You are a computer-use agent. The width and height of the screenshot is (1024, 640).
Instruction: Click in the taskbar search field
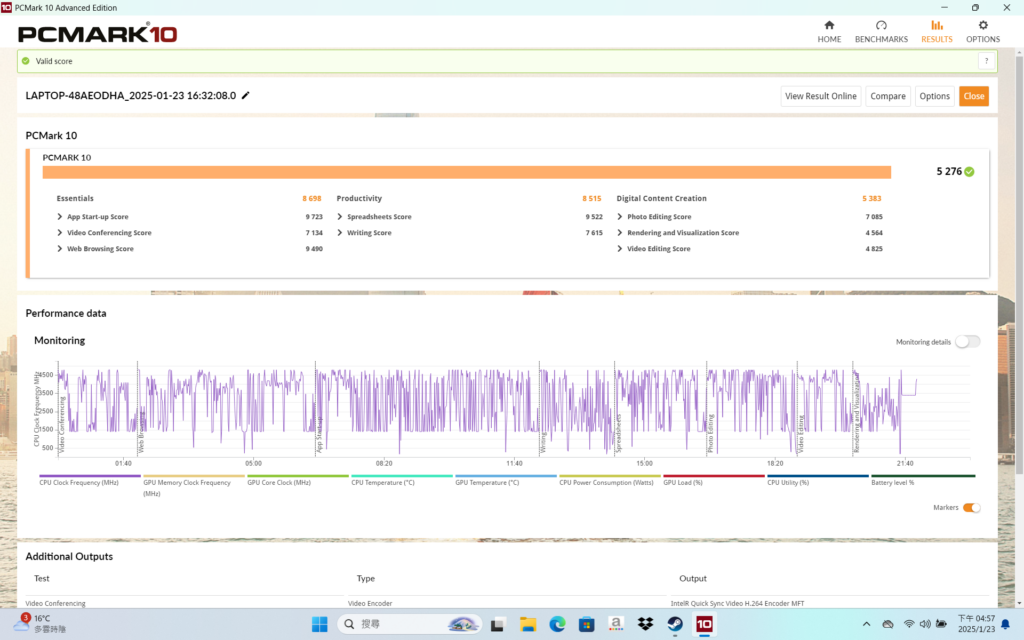(x=409, y=624)
